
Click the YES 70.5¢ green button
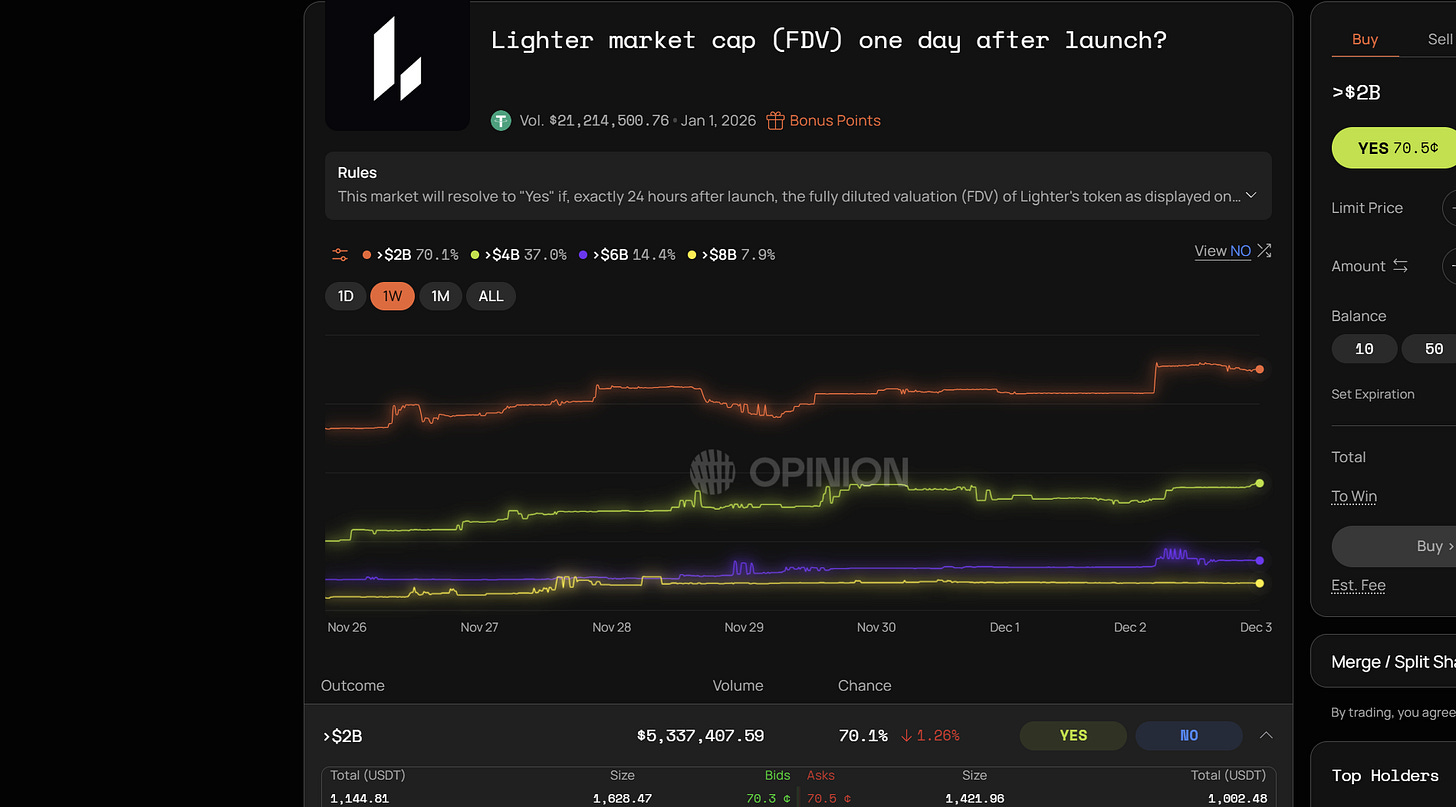(x=1394, y=148)
